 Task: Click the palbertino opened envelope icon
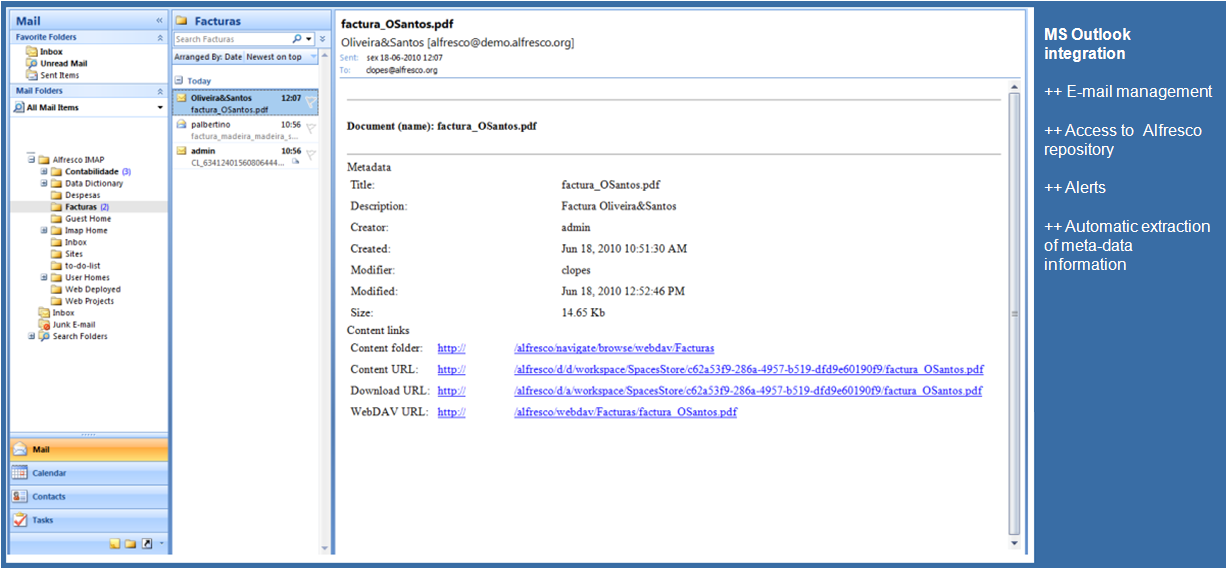coord(181,124)
